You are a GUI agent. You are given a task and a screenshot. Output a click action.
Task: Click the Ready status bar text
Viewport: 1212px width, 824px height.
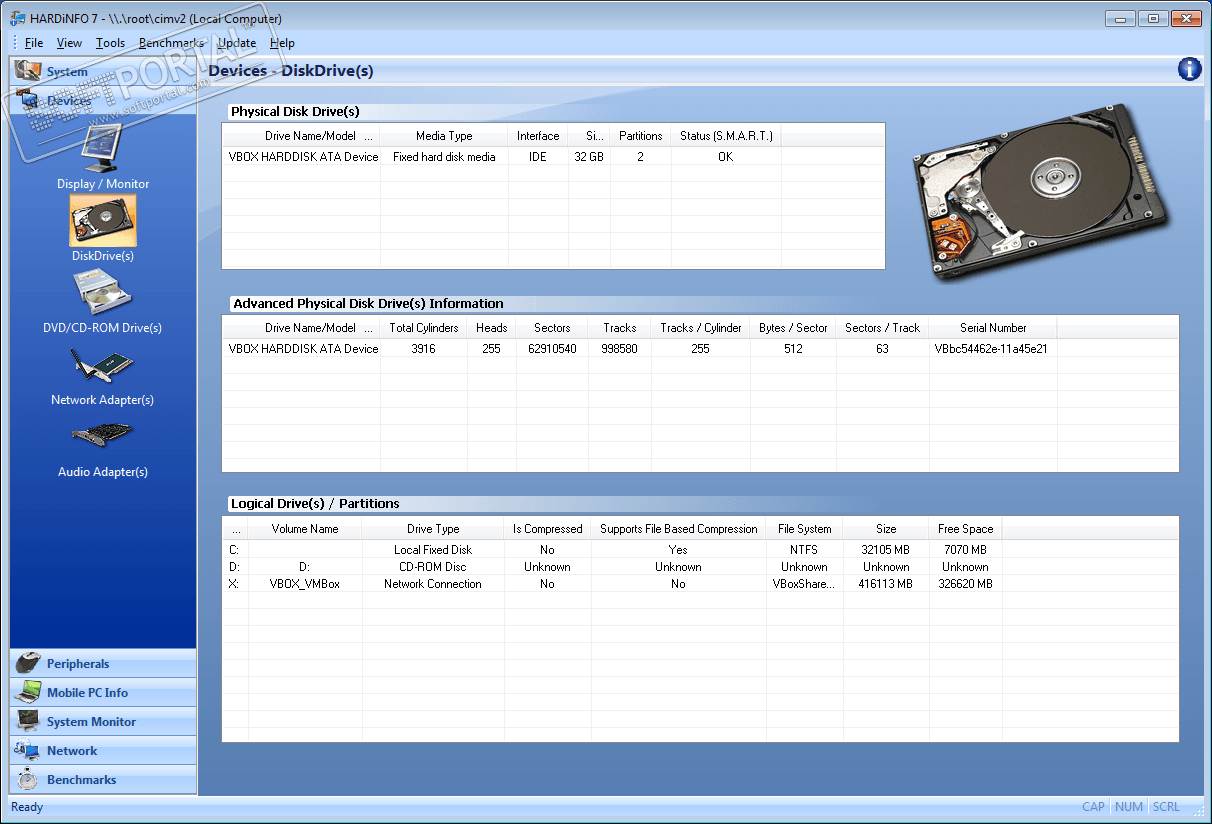click(27, 807)
